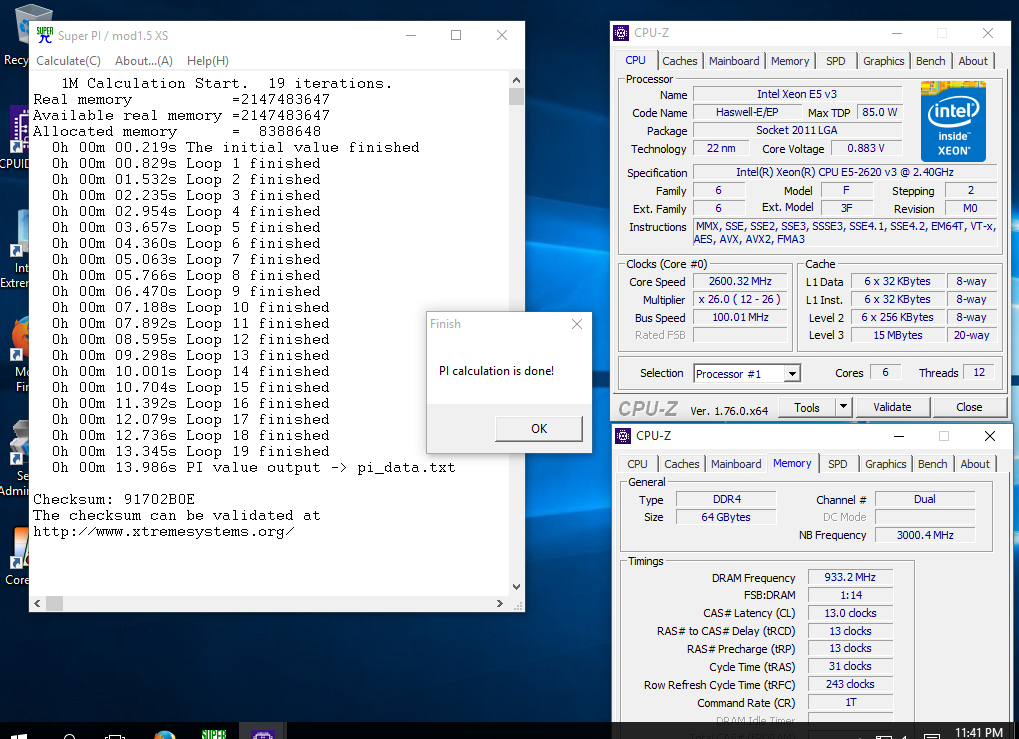Click the Memory Size value 64 GBytes
Screen dimensions: 1019x739
click(x=726, y=517)
